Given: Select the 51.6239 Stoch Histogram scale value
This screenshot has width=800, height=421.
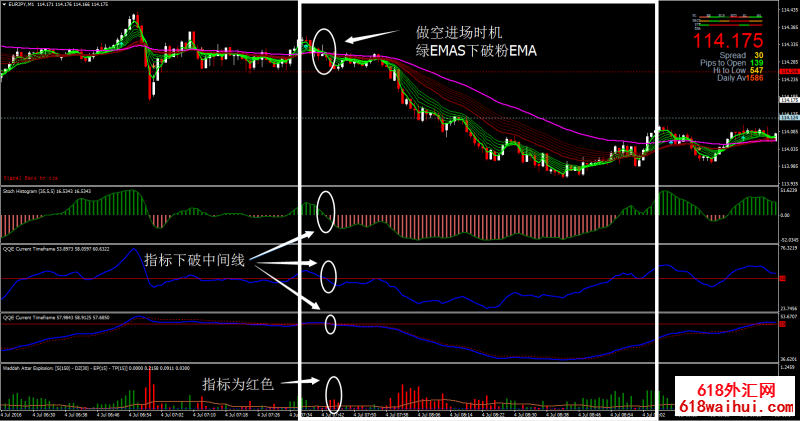Looking at the screenshot, I should tap(789, 190).
